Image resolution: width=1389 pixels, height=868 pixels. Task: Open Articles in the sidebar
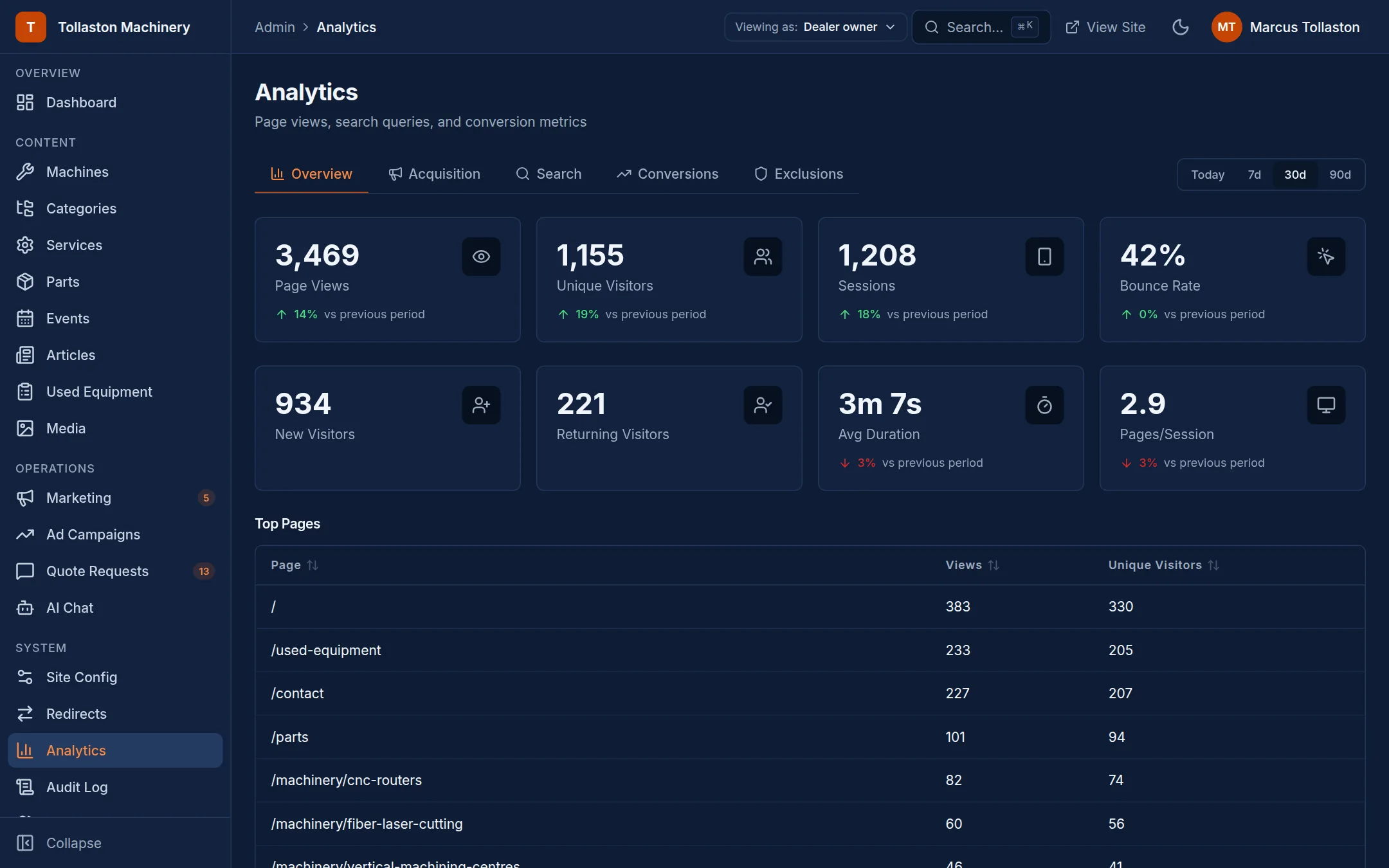[115, 355]
